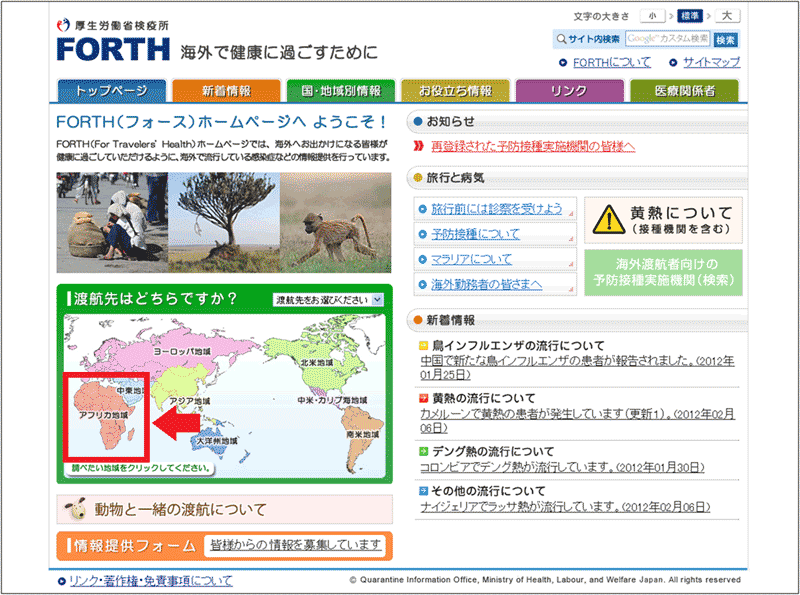
Task: Open the 渡航先をお選びください destination dropdown
Action: tap(329, 299)
